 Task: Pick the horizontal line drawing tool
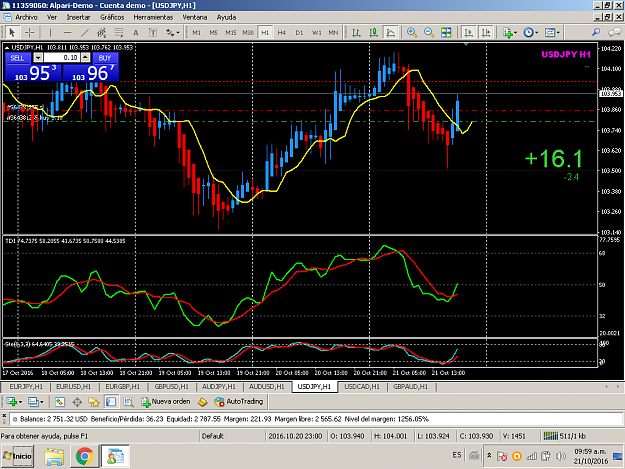(67, 32)
